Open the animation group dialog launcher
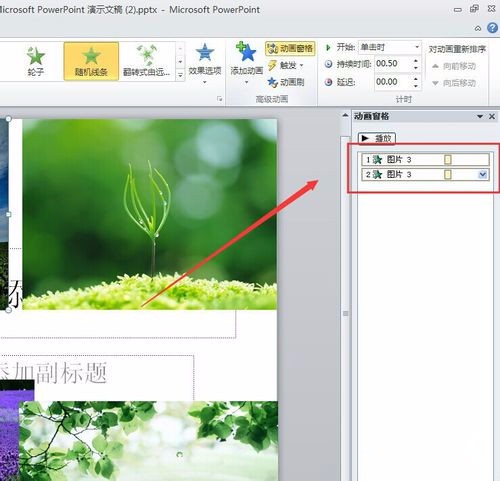 coord(219,99)
